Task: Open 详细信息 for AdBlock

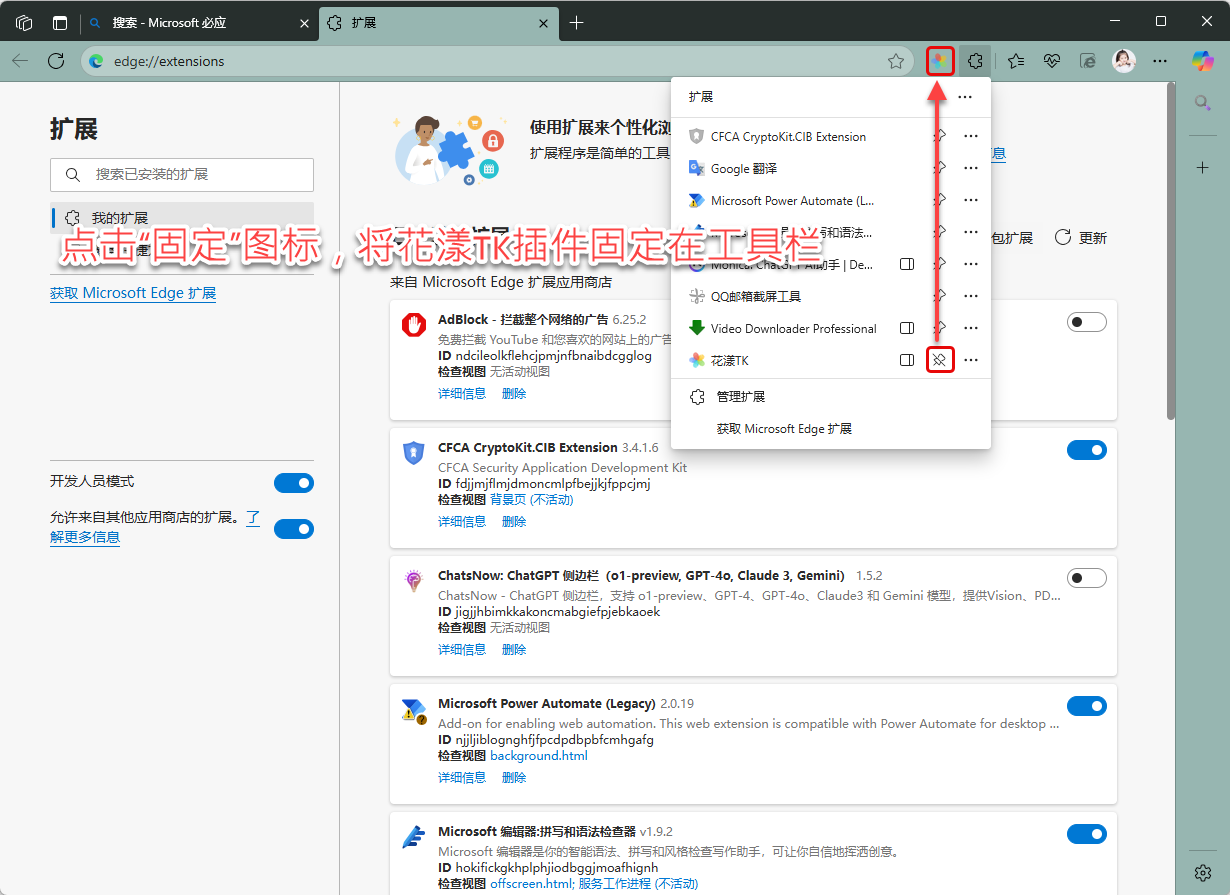Action: tap(462, 393)
